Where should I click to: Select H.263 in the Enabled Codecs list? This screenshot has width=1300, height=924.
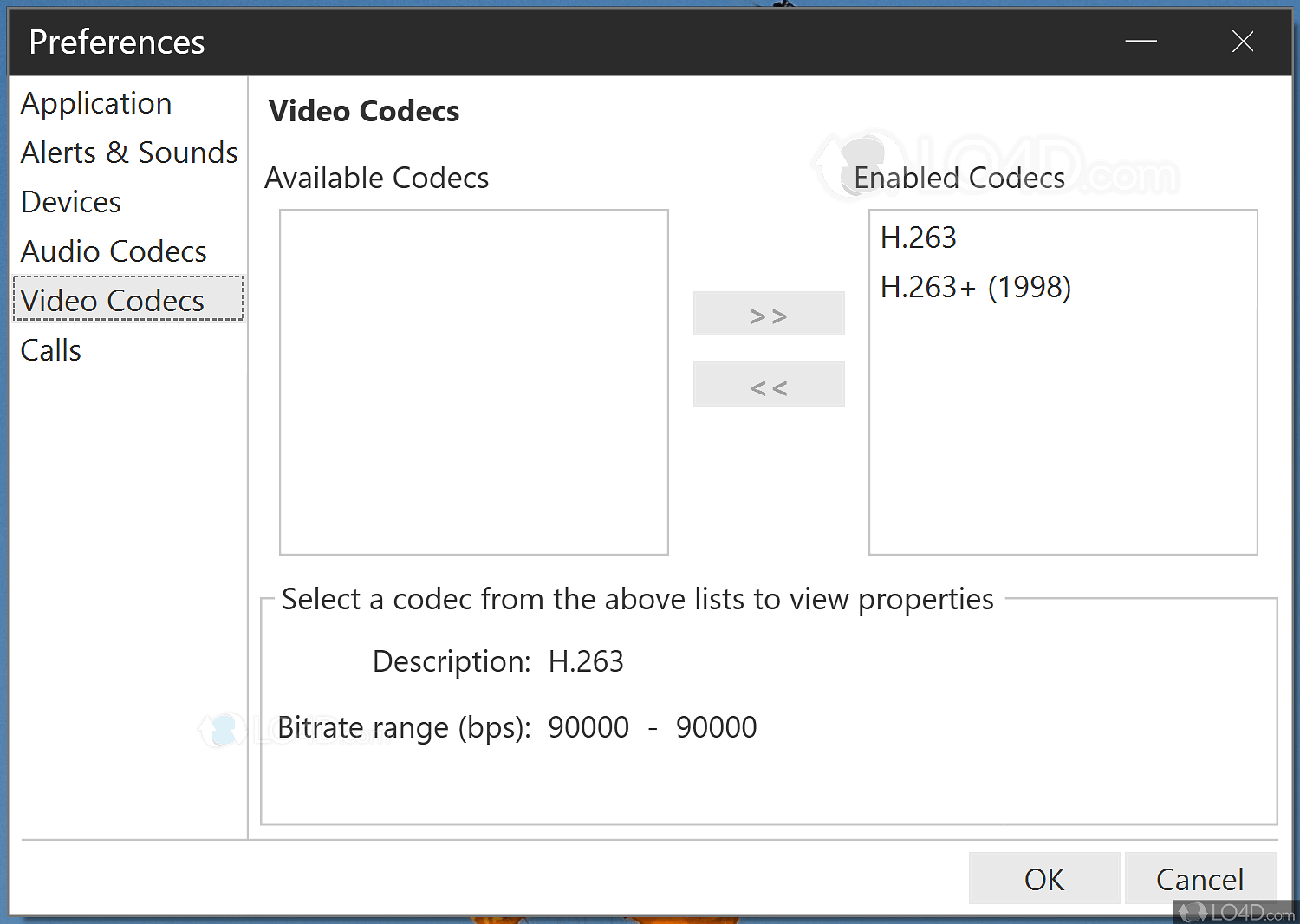[x=919, y=237]
